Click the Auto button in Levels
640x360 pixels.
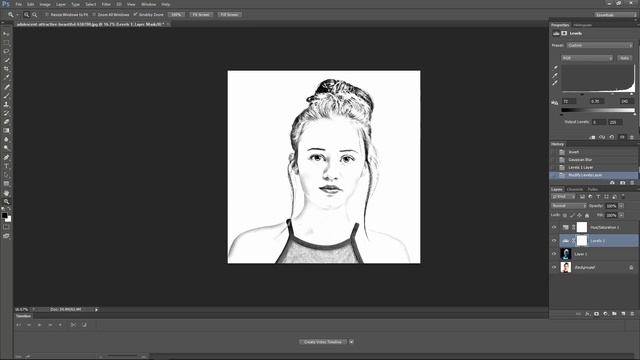click(624, 58)
